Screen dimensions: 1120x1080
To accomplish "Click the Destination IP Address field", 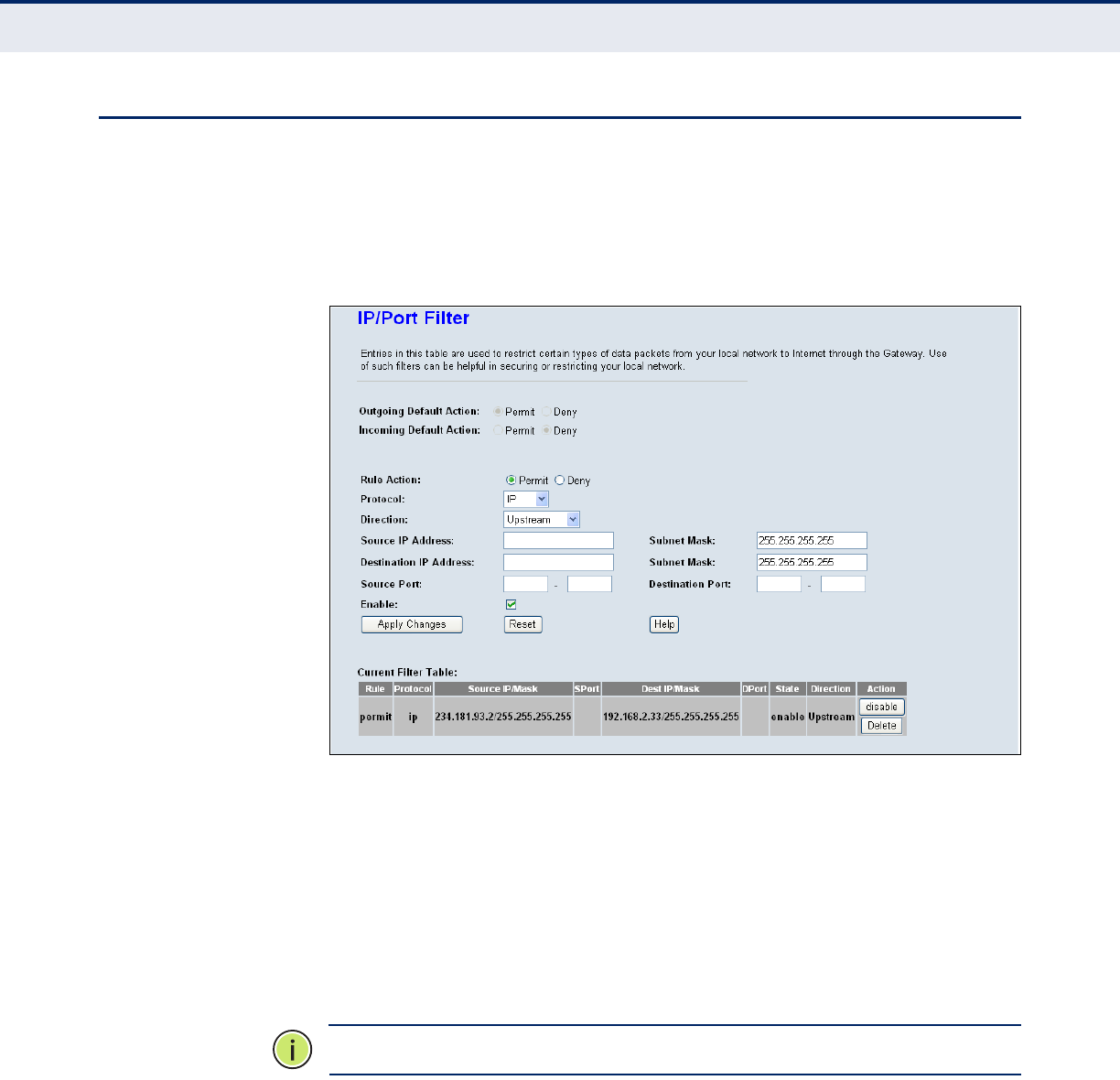I will click(558, 562).
